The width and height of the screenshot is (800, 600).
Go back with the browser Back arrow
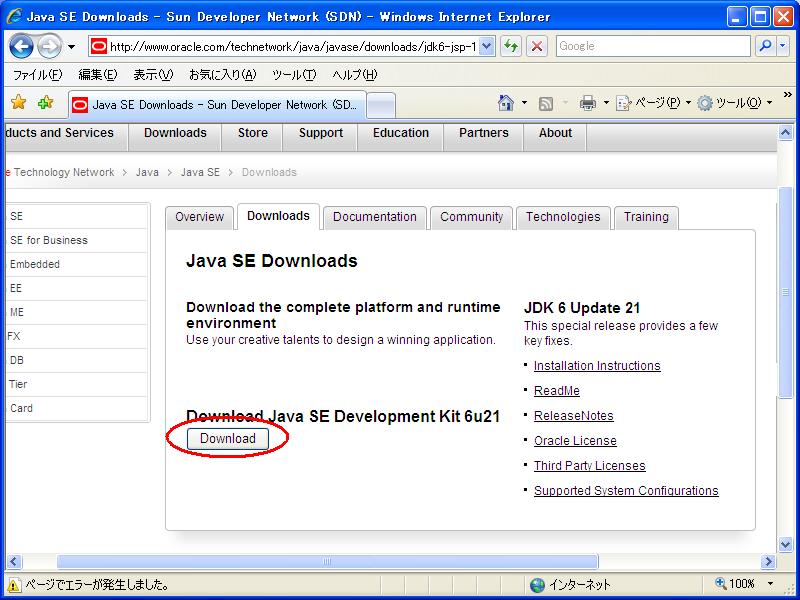(x=21, y=47)
